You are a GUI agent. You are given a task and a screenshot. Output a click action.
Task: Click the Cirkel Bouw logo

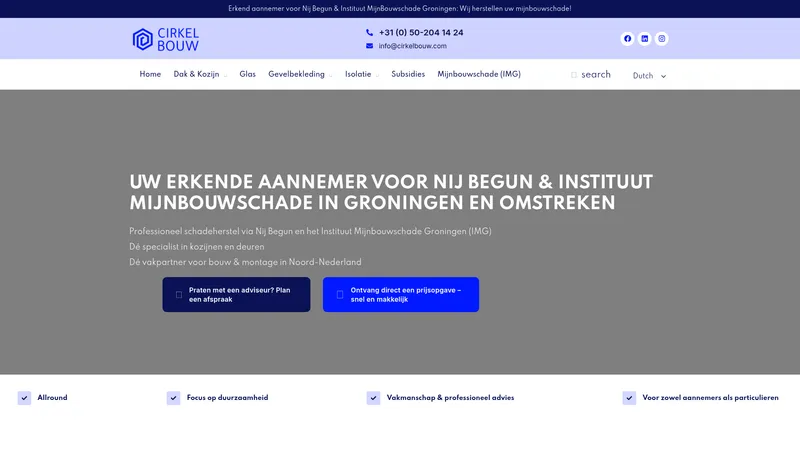(x=166, y=39)
